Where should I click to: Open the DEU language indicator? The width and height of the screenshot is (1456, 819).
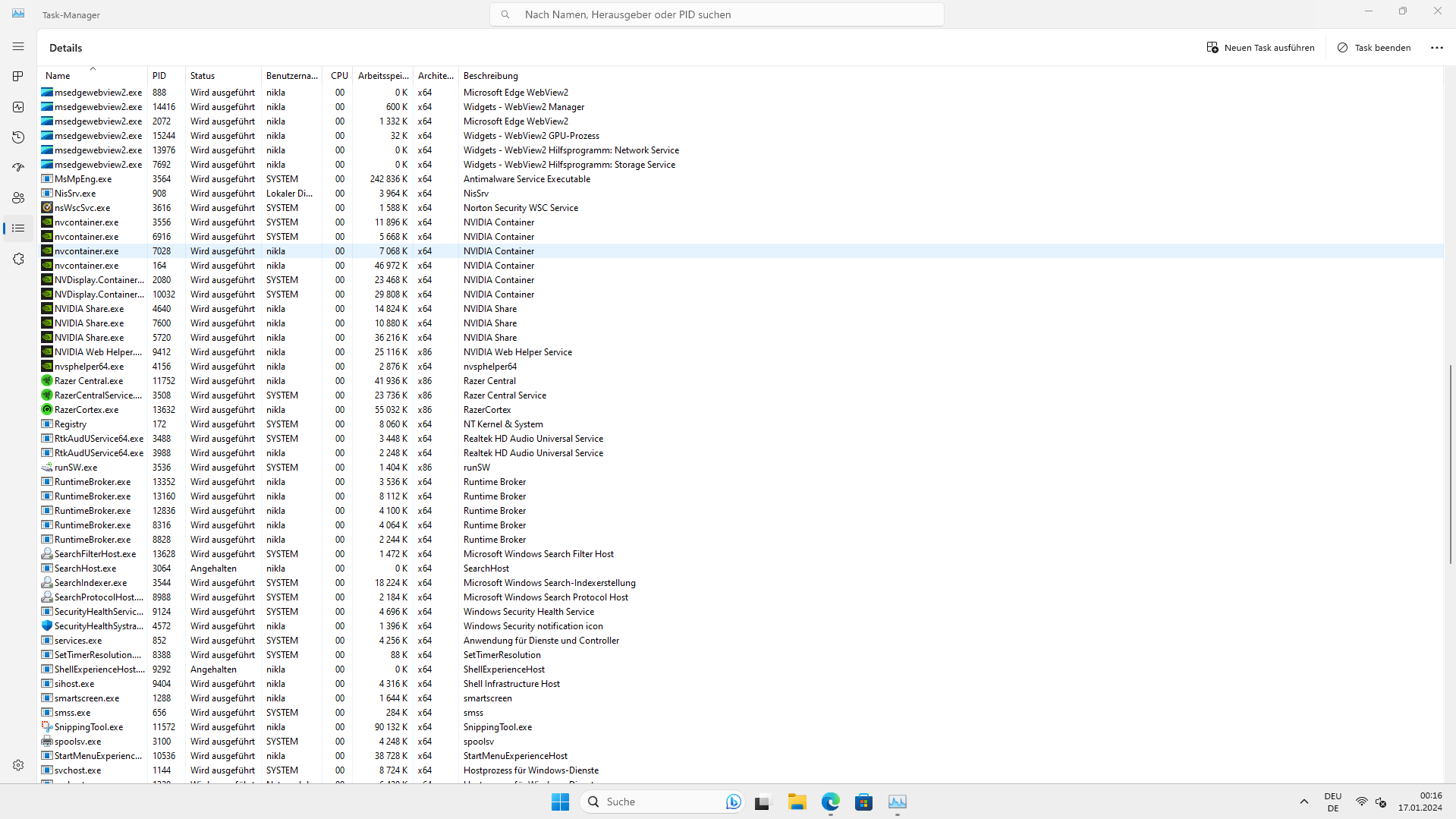[x=1332, y=802]
